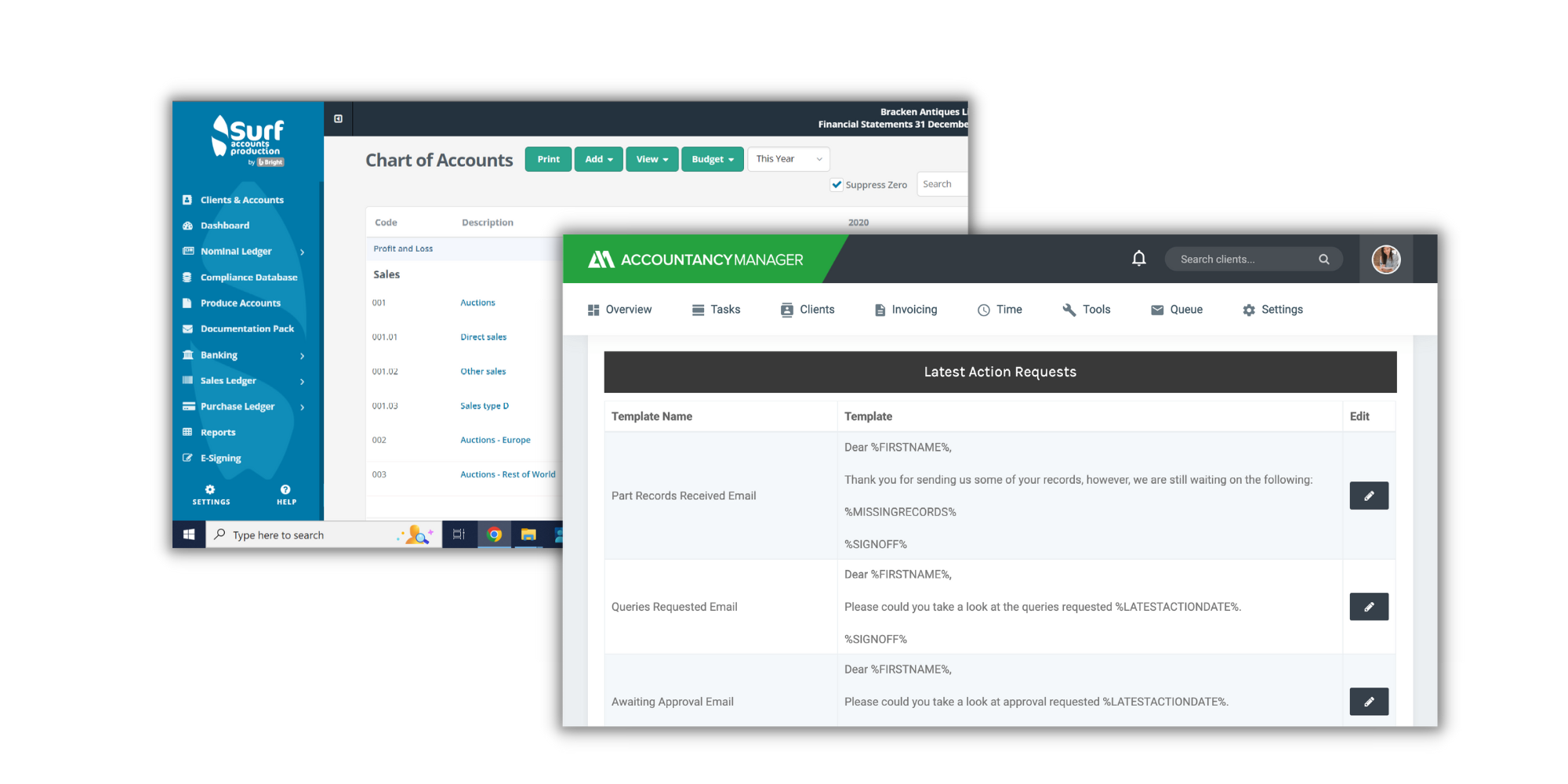Launch Chrome from the taskbar
The image size is (1568, 784).
click(494, 535)
